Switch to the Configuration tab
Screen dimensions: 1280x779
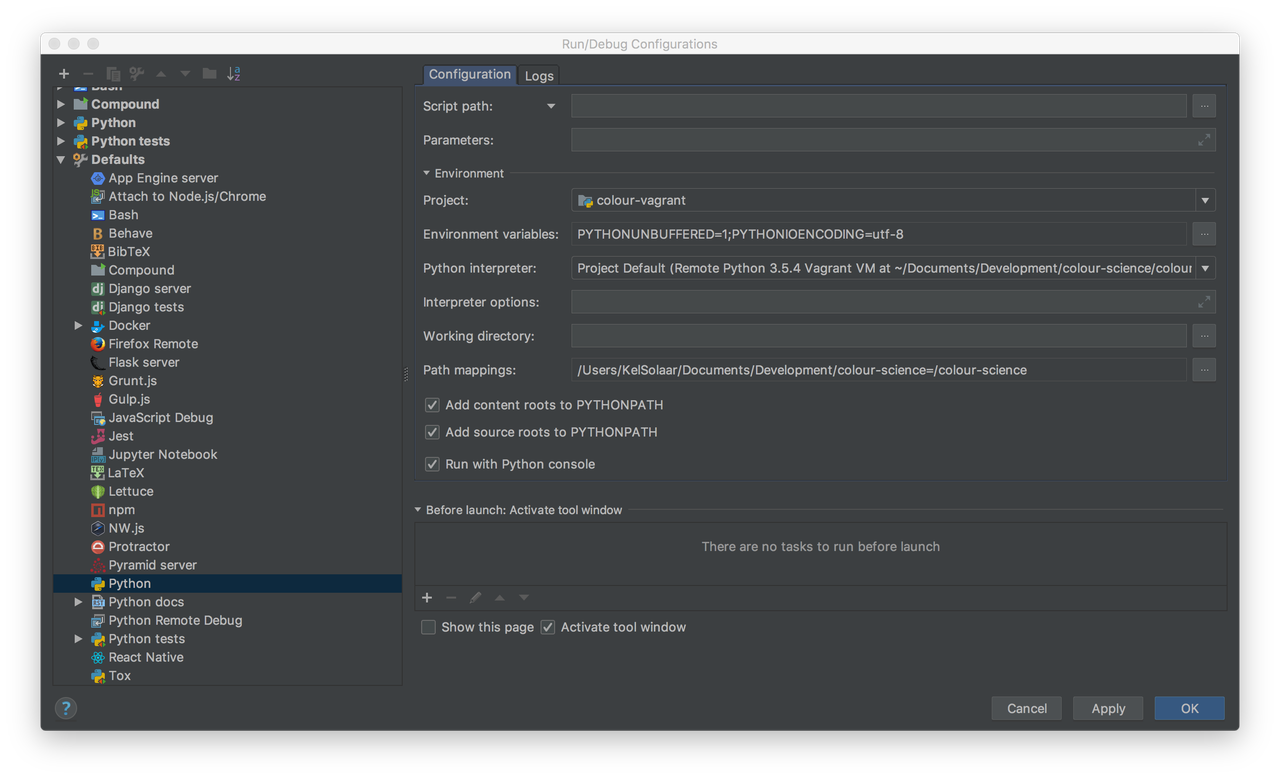[469, 74]
